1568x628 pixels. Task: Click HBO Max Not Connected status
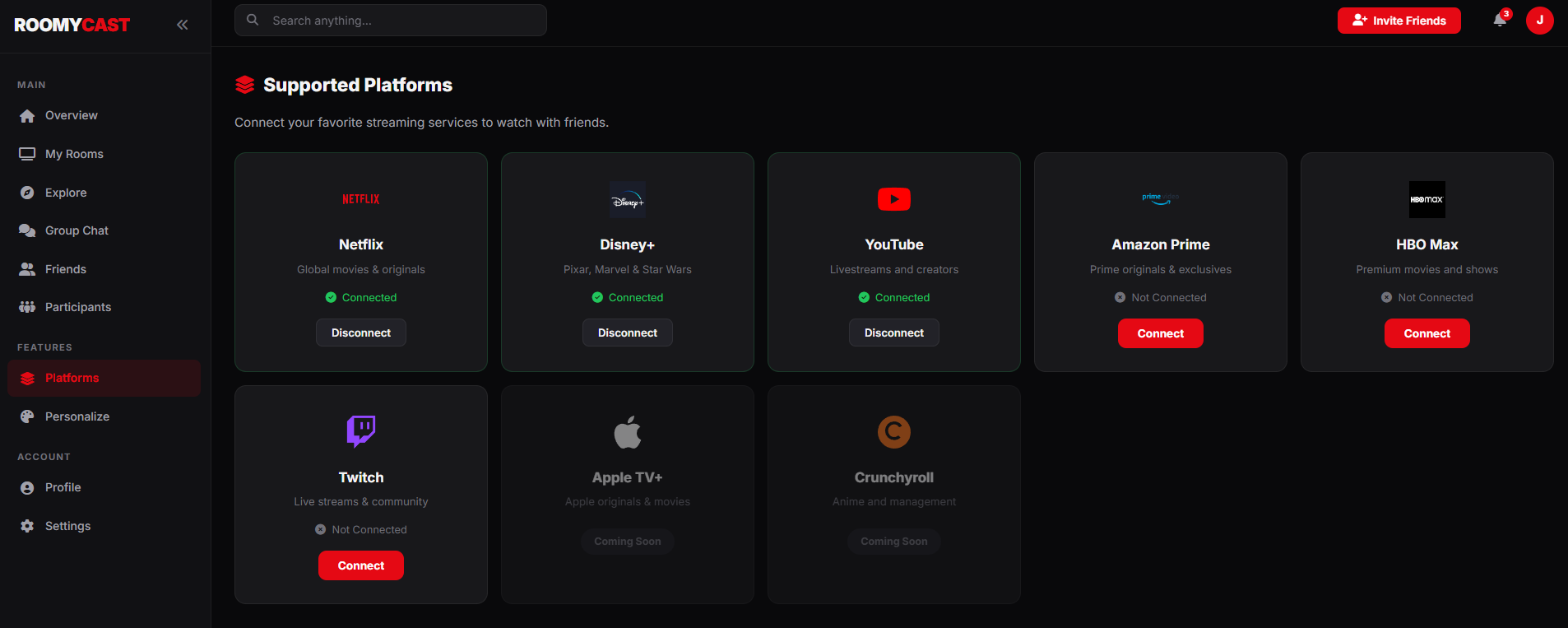tap(1427, 297)
